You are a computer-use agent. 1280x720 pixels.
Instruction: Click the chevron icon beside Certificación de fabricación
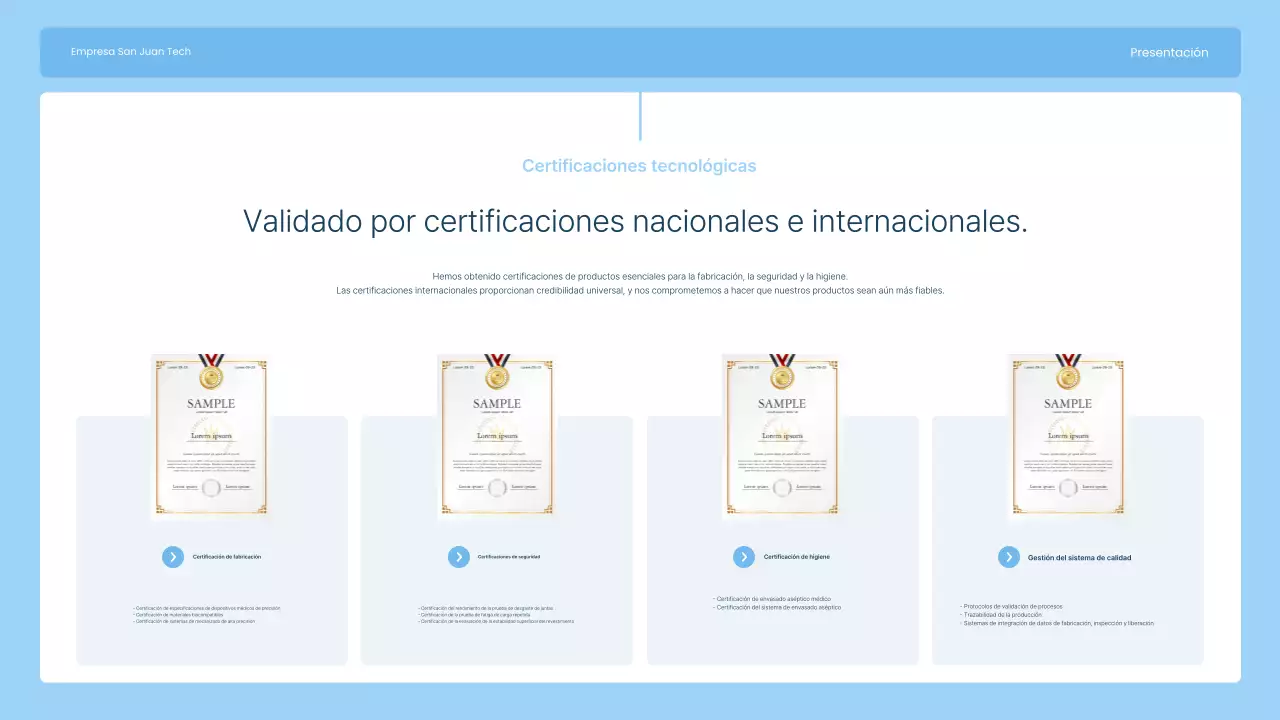pyautogui.click(x=173, y=557)
